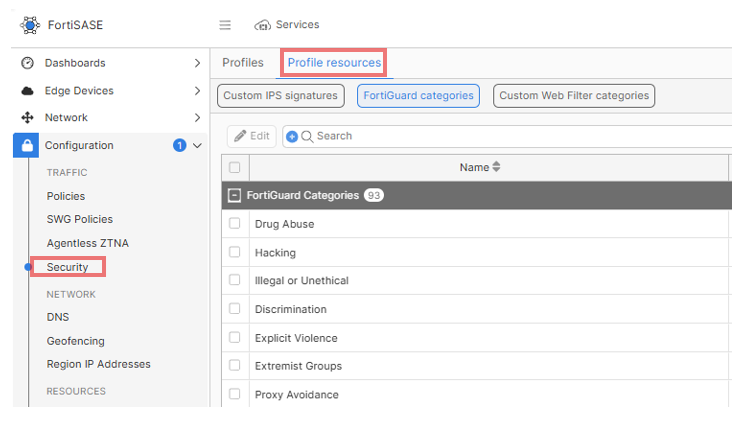Click the Services cloud icon
The height and width of the screenshot is (425, 745).
pos(263,25)
